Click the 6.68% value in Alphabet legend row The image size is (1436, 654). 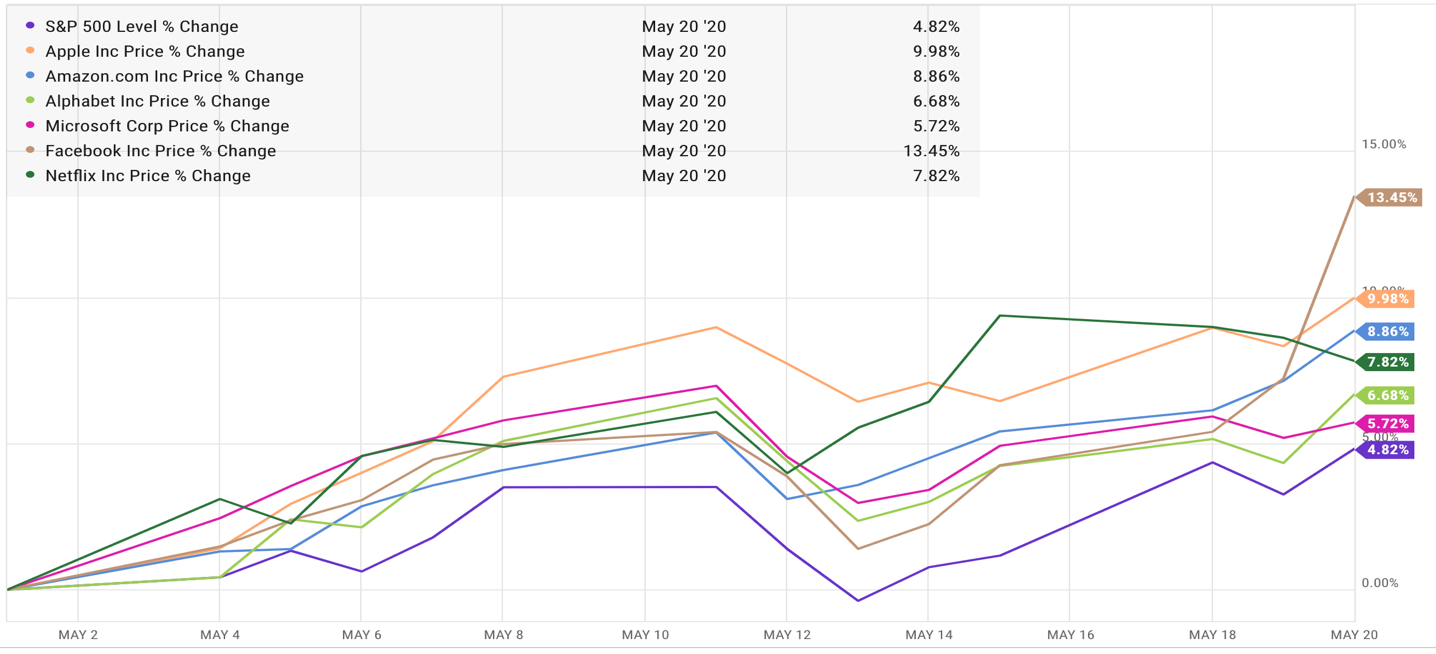click(x=937, y=102)
